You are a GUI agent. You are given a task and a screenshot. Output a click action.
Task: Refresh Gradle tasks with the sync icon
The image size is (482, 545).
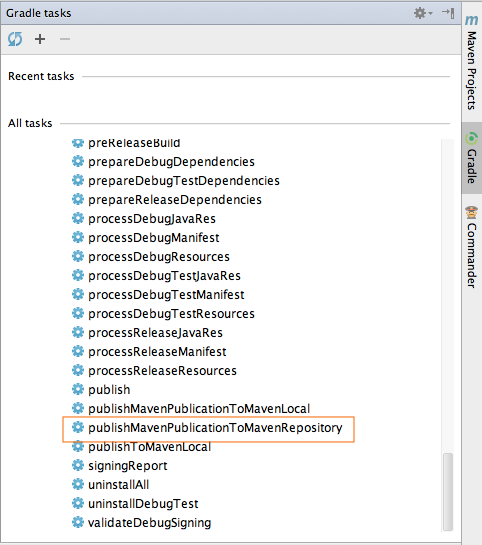click(x=15, y=39)
